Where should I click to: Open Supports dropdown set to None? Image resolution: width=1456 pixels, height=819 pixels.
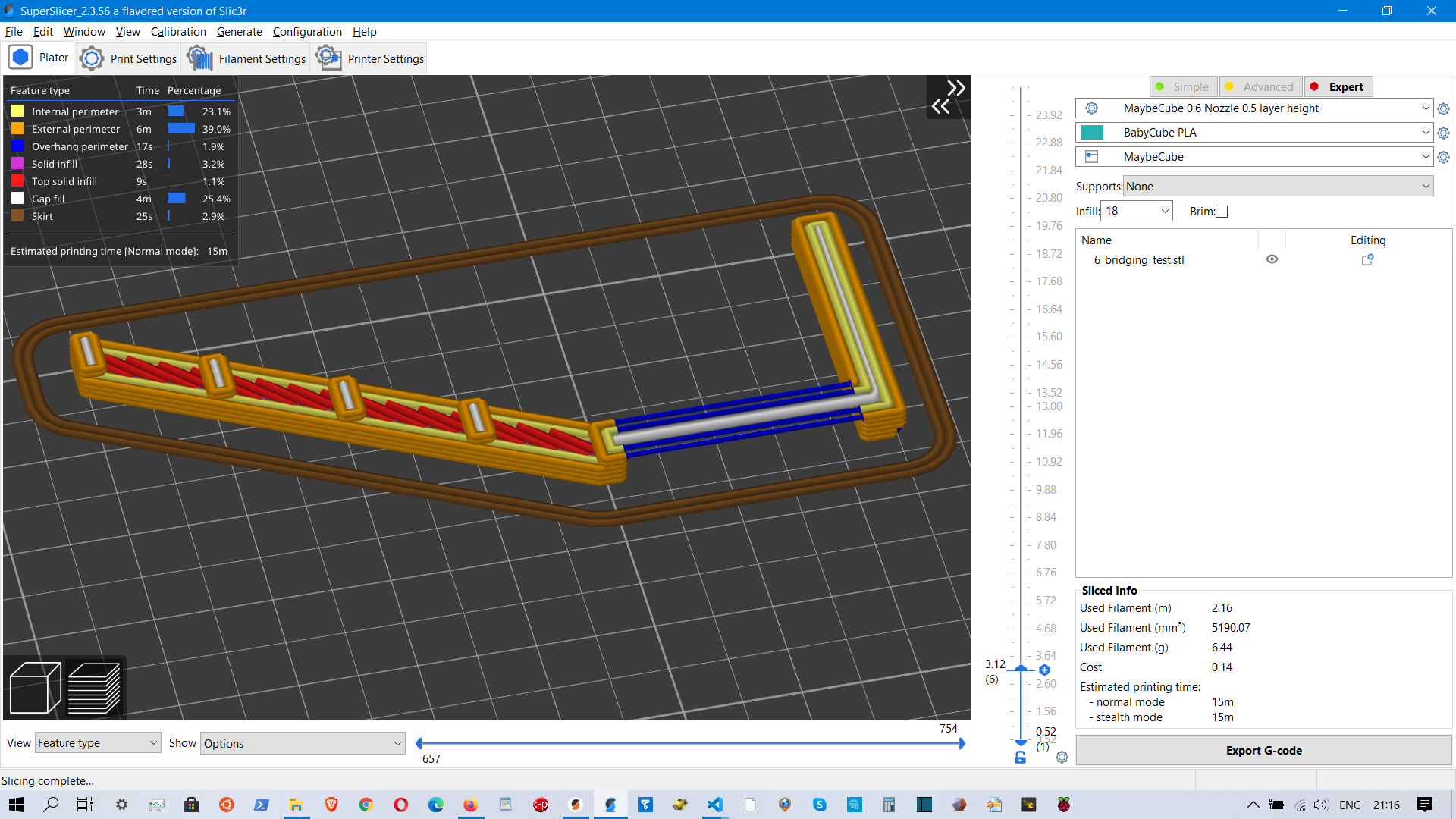pyautogui.click(x=1279, y=187)
